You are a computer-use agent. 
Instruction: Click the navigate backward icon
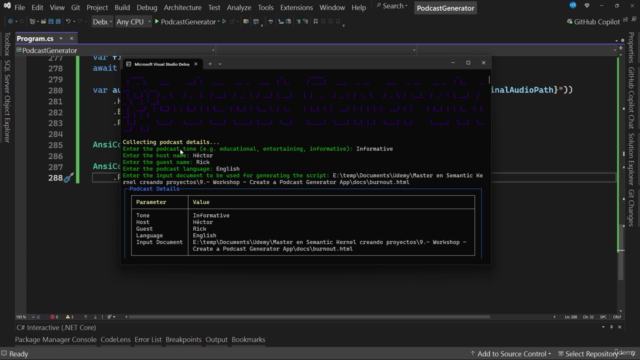(x=10, y=22)
